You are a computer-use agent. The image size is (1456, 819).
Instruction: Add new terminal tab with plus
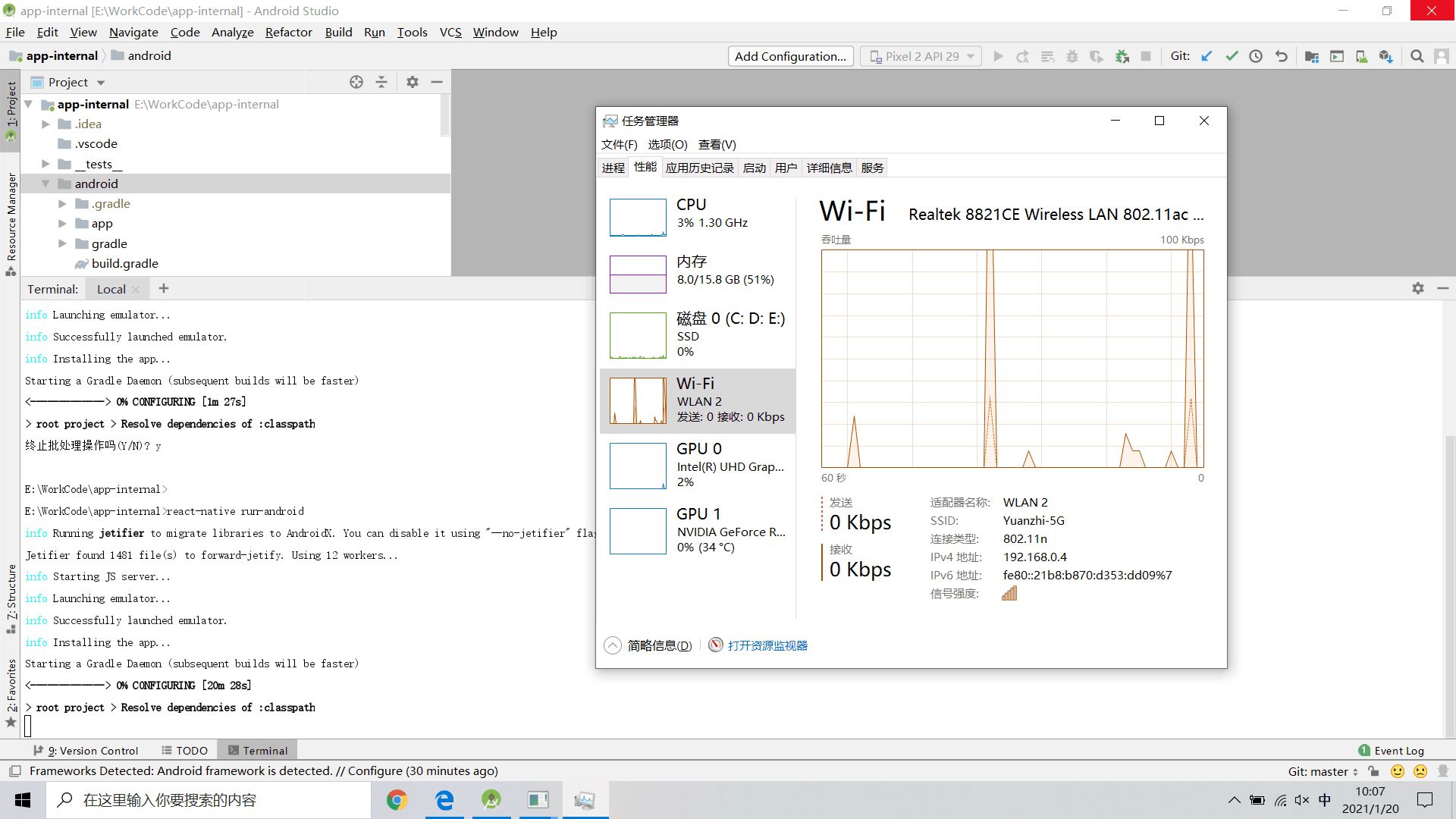[x=164, y=289]
